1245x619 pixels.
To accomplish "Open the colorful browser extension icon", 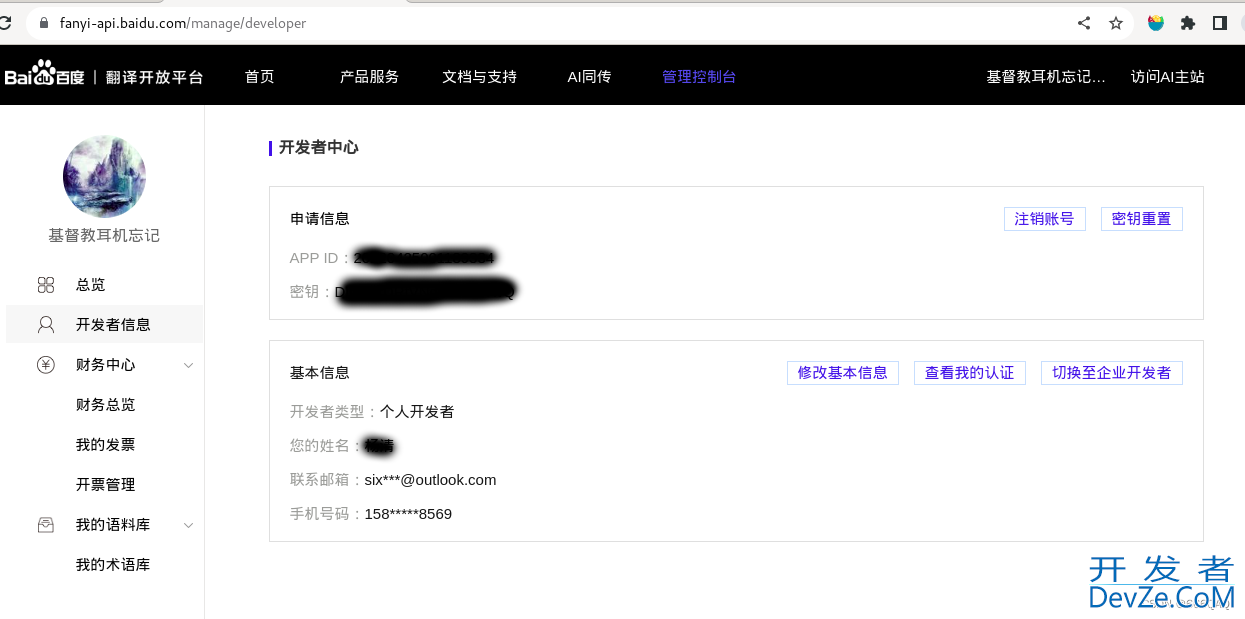I will [x=1156, y=23].
